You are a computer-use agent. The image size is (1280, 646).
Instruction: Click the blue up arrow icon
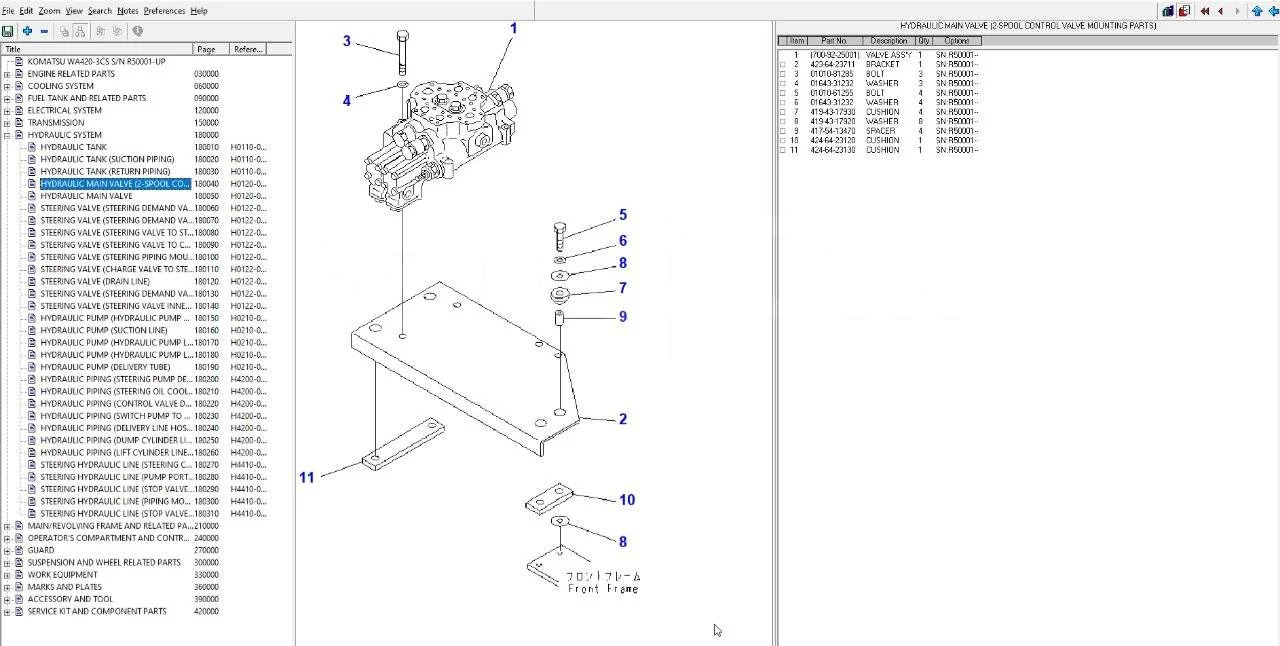coord(1256,11)
